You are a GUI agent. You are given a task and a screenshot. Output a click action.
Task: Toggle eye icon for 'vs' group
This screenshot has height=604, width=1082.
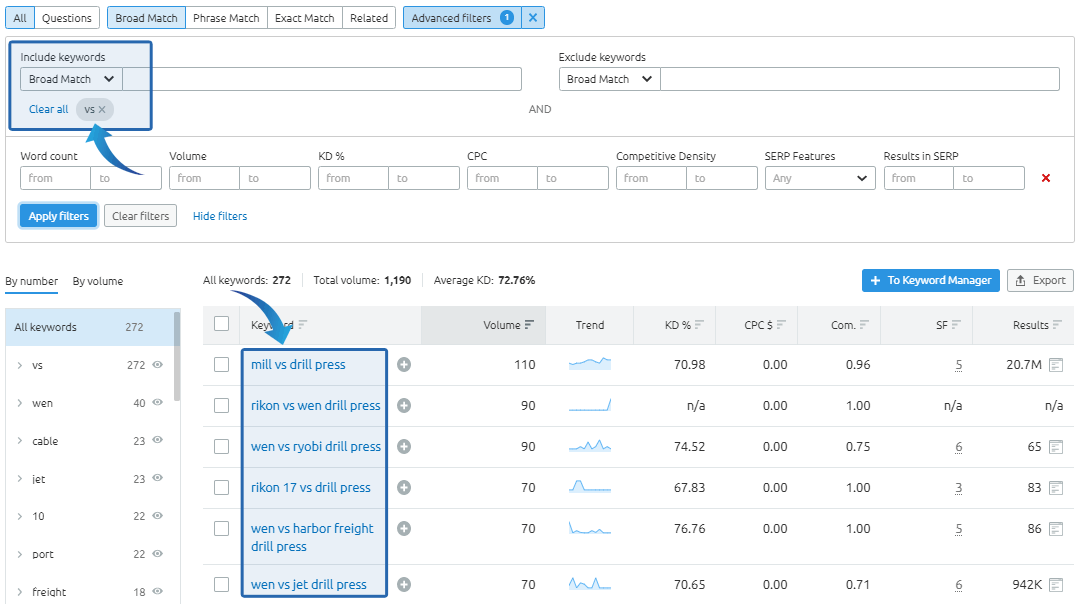click(157, 364)
